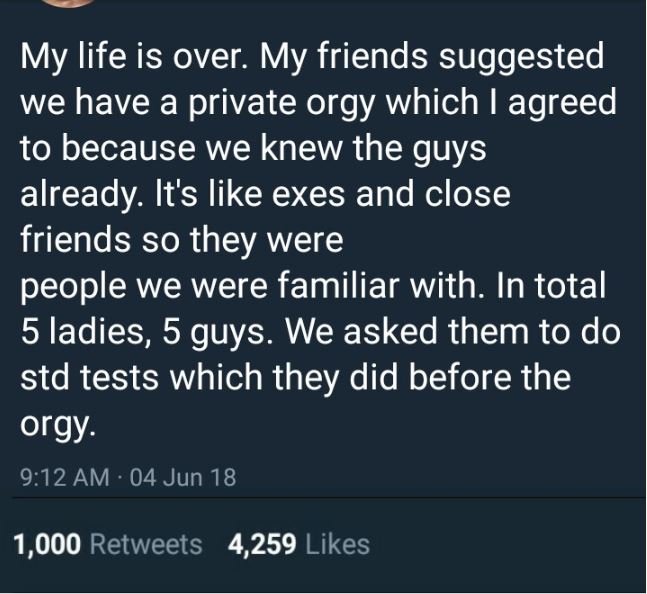The image size is (647, 594).
Task: Click the 9:12 AM timestamp
Action: 63,477
